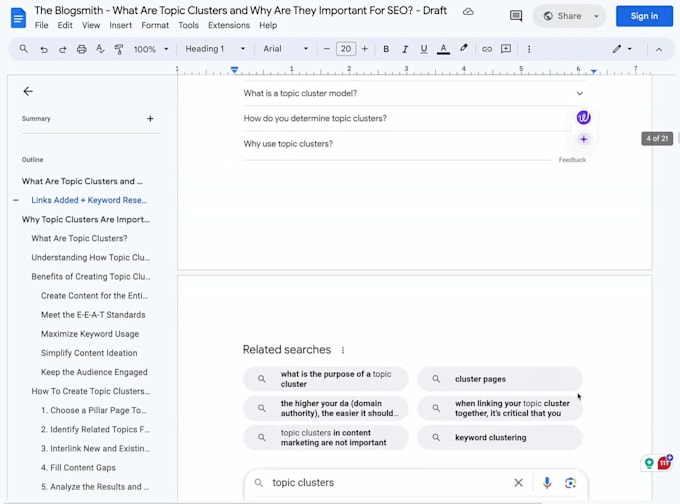Click the cluster pages related search
Viewport: 680px width, 504px height.
pyautogui.click(x=500, y=379)
